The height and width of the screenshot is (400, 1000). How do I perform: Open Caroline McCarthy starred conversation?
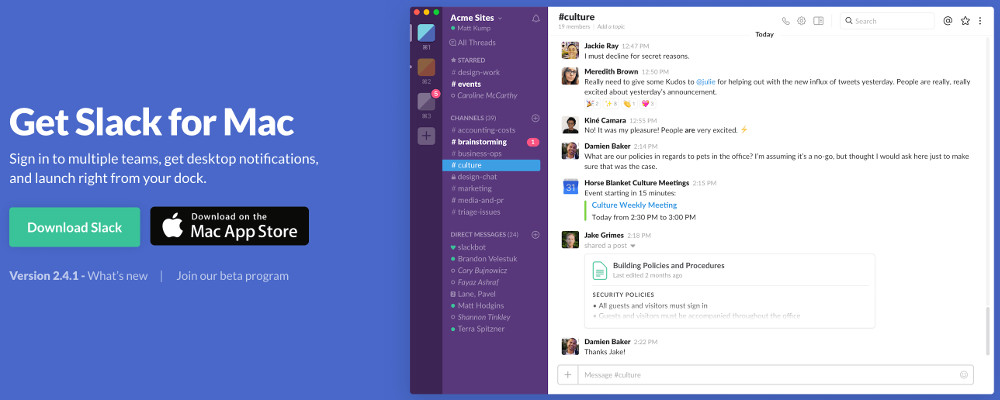click(x=484, y=96)
